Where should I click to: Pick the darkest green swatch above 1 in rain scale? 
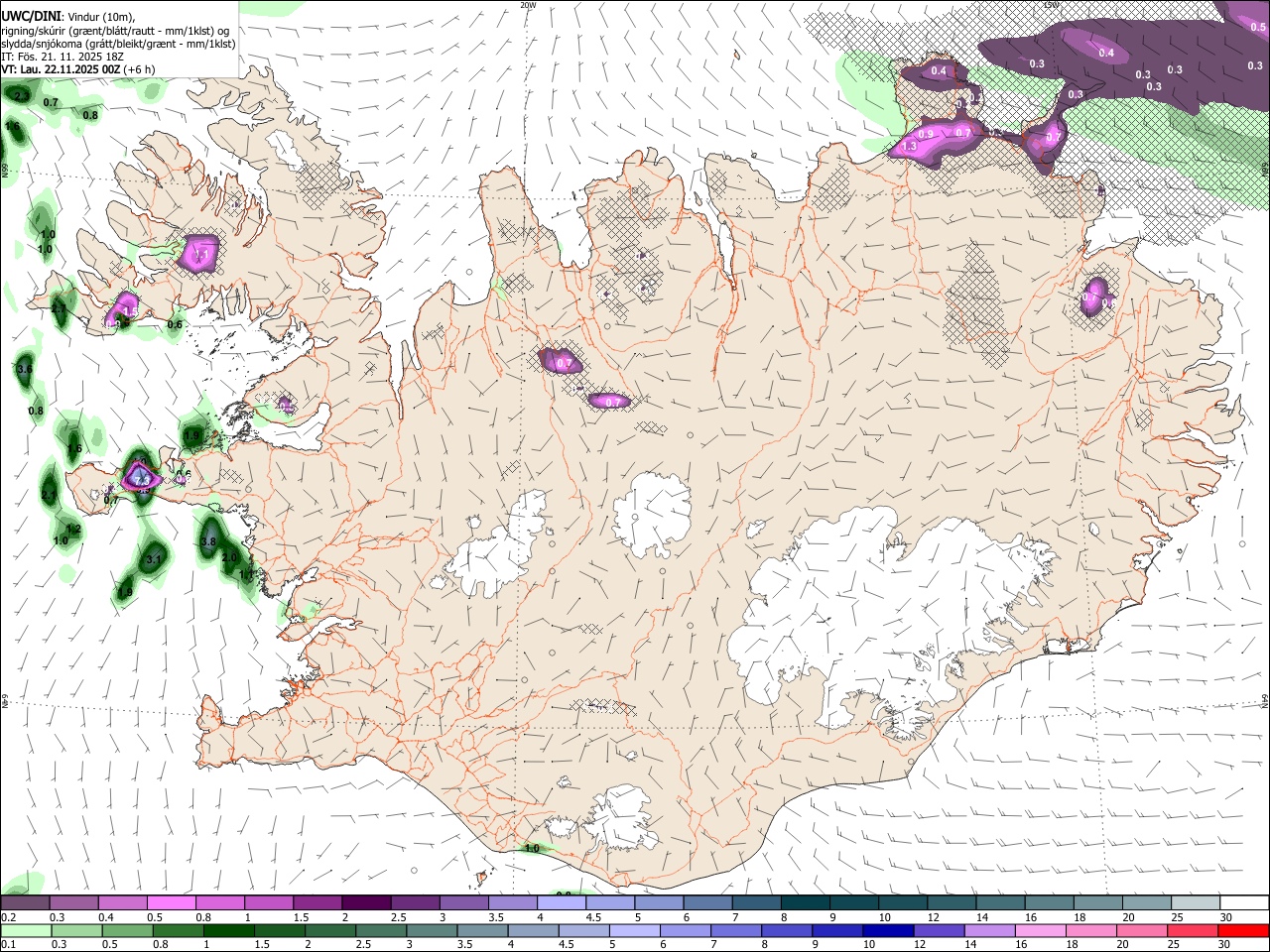click(x=228, y=930)
